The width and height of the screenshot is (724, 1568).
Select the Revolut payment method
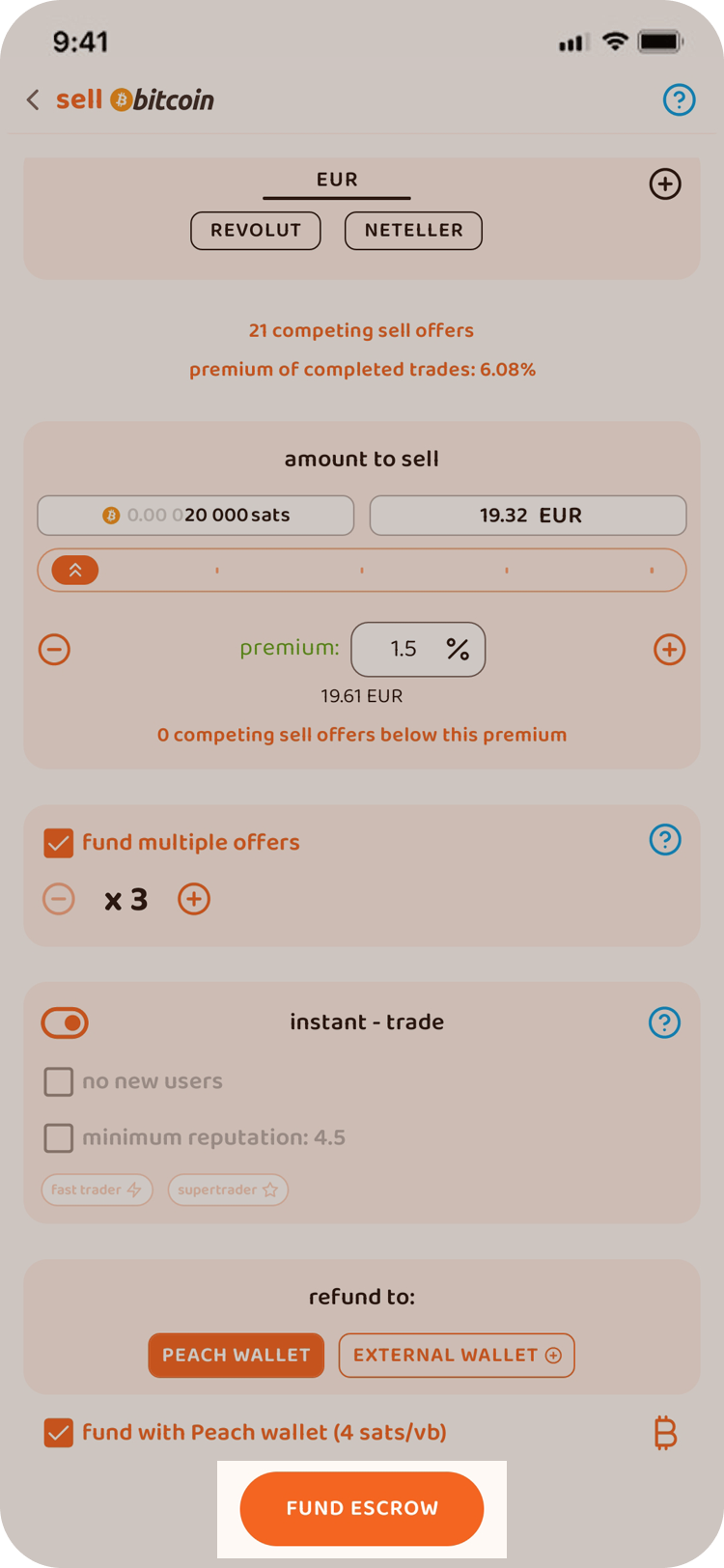click(256, 231)
